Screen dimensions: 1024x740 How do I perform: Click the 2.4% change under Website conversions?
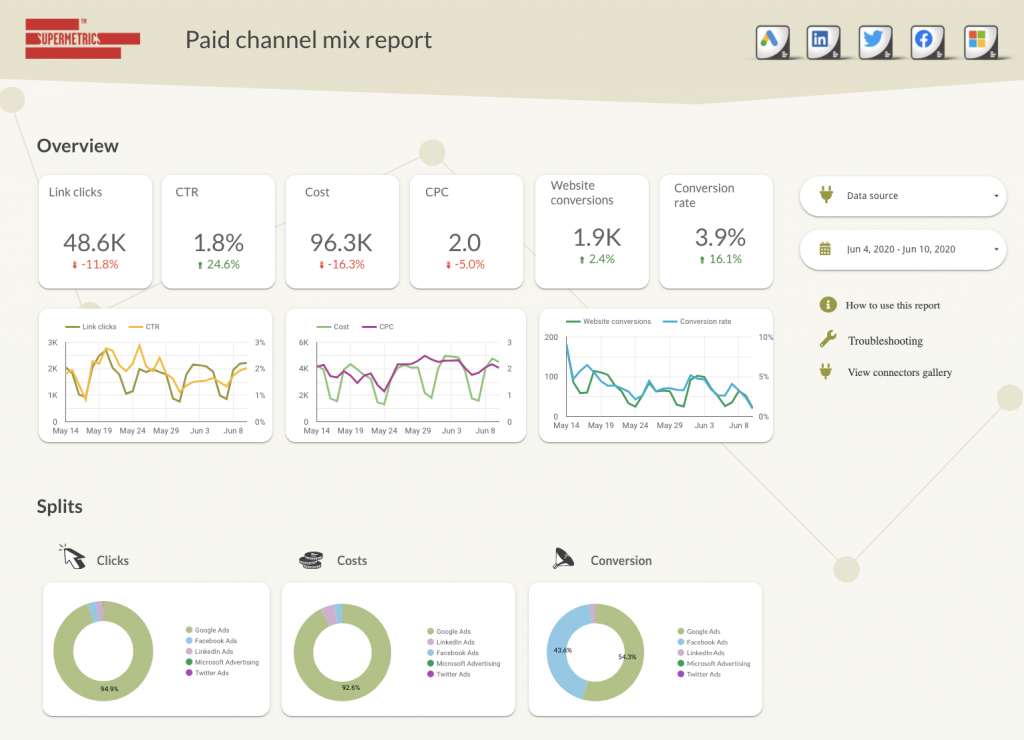598,259
